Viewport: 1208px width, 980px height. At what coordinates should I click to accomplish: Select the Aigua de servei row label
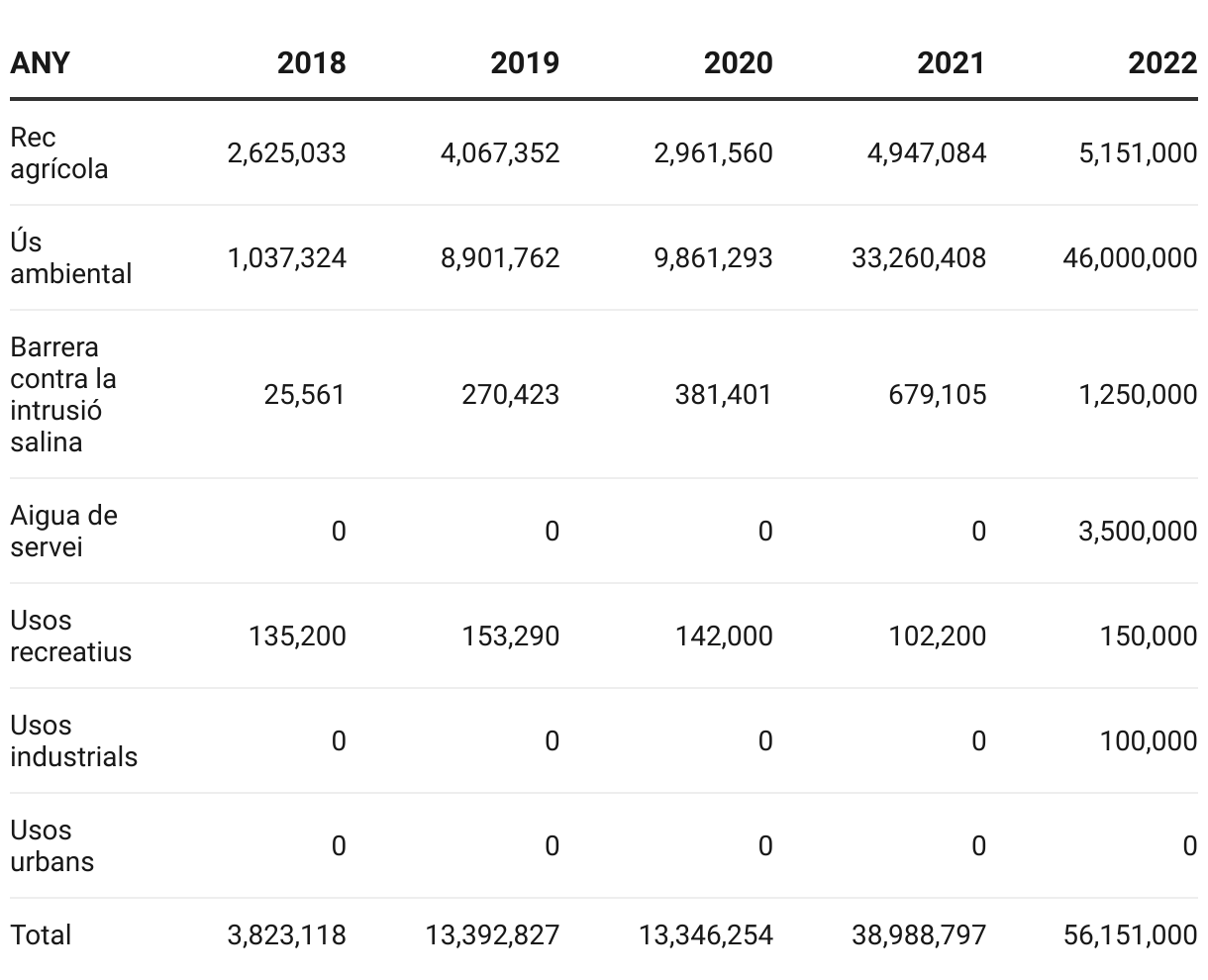point(63,531)
